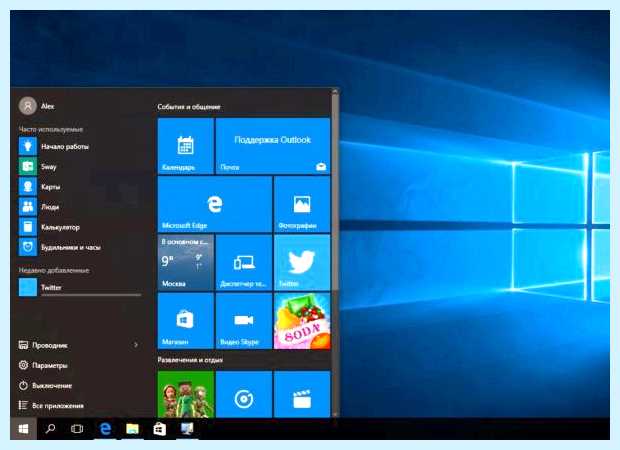Open Twitter under recently added
Image resolution: width=620 pixels, height=450 pixels.
79,287
